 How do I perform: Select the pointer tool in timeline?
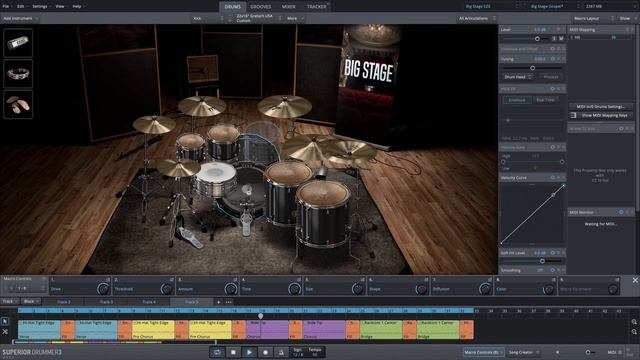point(5,322)
